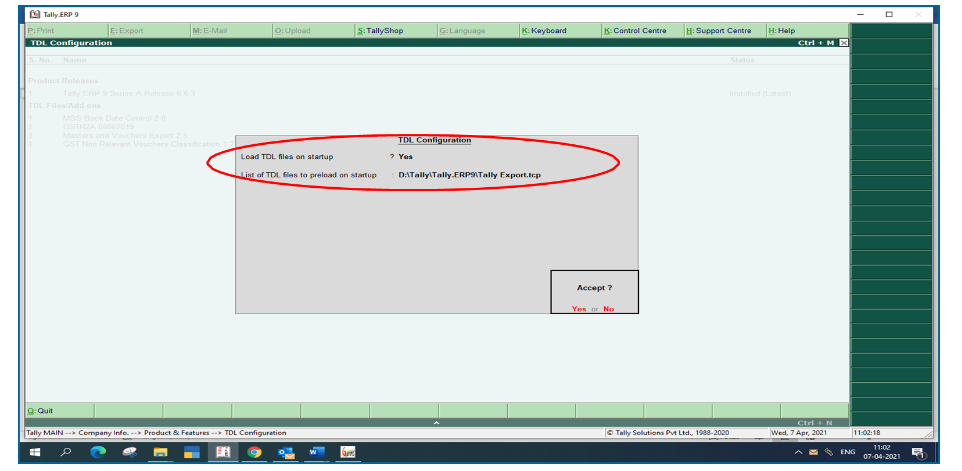Screen dimensions: 962x471
Task: Open the Support Centre
Action: click(724, 31)
